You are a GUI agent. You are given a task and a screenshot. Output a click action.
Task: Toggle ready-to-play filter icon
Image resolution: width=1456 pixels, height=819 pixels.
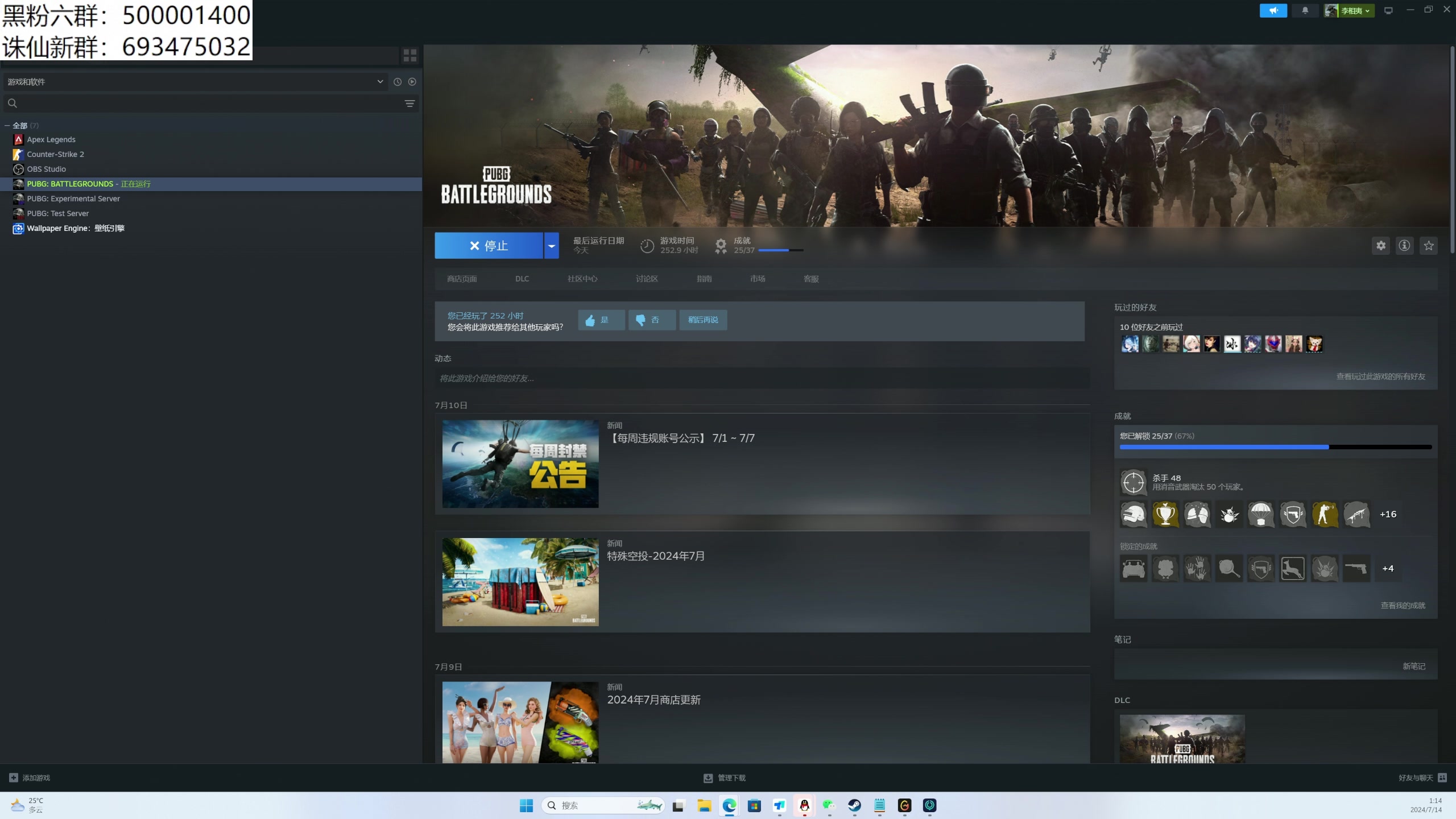coord(412,82)
